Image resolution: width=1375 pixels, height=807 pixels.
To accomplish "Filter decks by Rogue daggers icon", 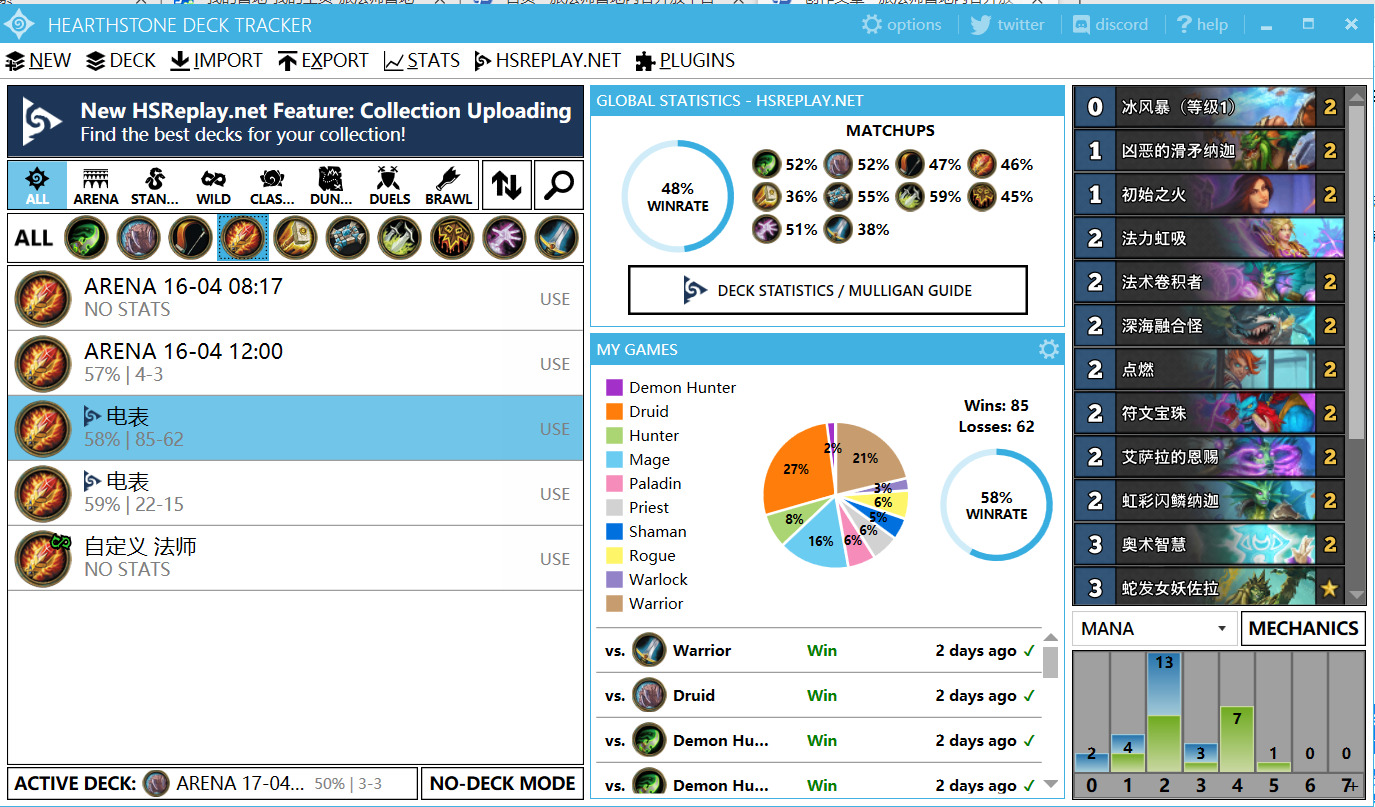I will click(399, 238).
